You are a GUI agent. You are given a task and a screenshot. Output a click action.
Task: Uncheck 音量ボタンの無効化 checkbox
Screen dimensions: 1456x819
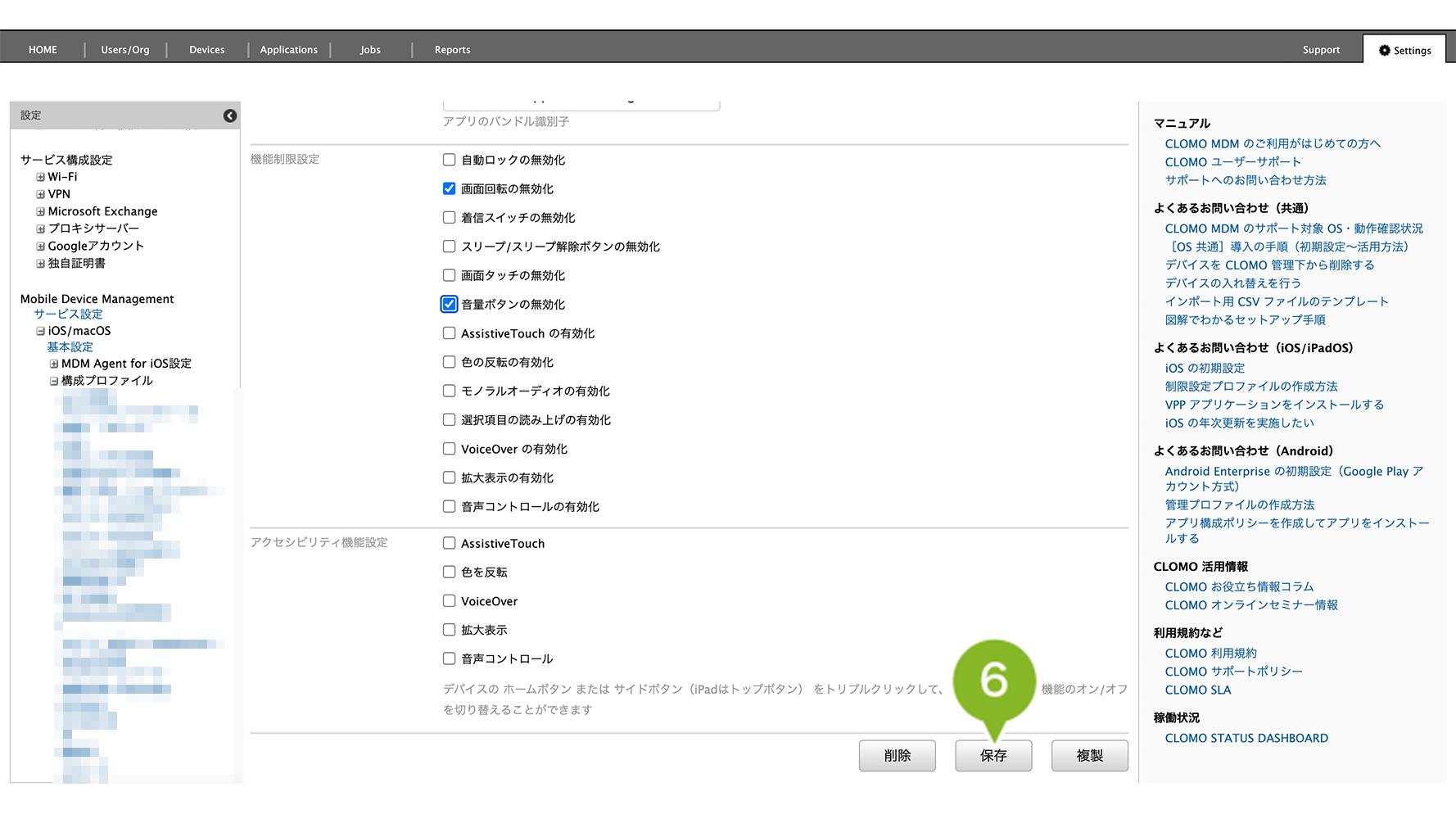click(449, 304)
